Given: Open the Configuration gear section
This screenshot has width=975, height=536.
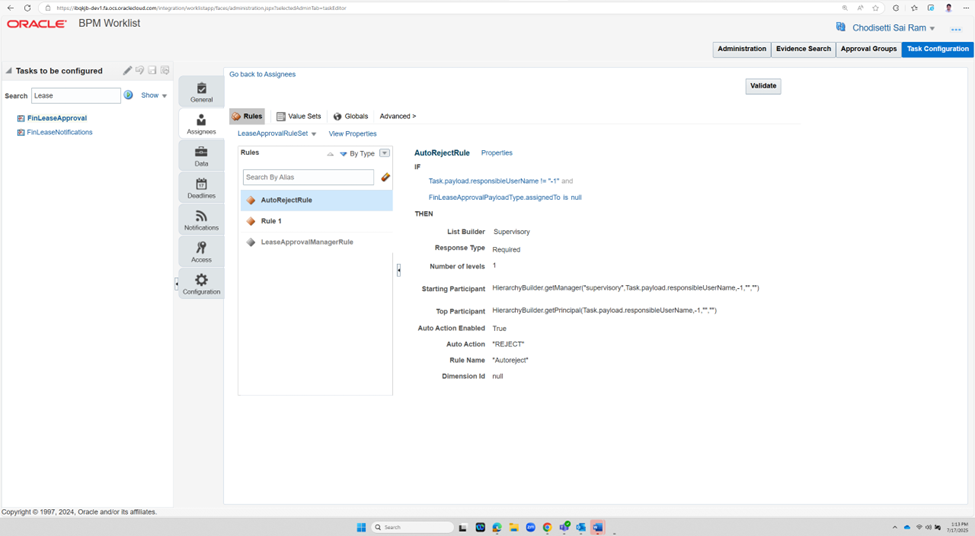Looking at the screenshot, I should [x=201, y=284].
